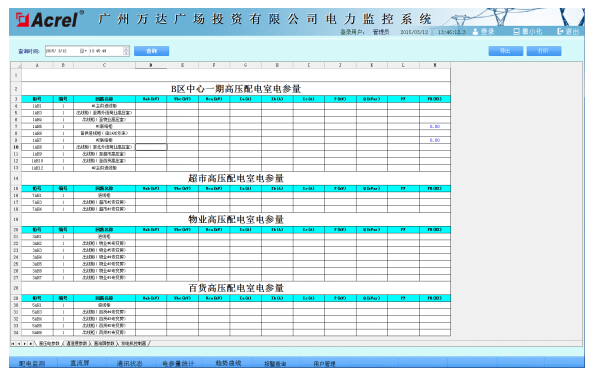Select column L header

click(403, 65)
